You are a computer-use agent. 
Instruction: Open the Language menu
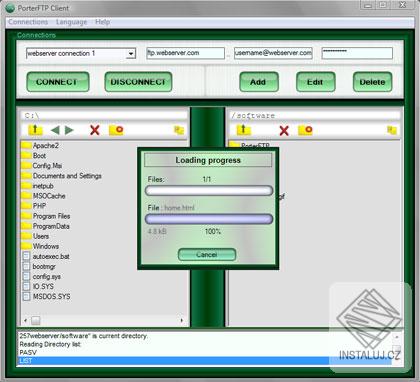tap(71, 22)
